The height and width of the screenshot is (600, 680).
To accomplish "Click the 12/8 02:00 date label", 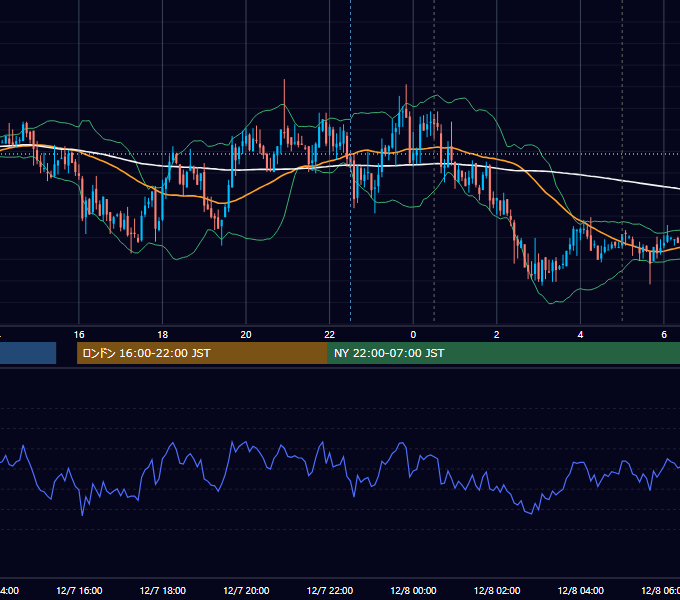I will [497, 591].
